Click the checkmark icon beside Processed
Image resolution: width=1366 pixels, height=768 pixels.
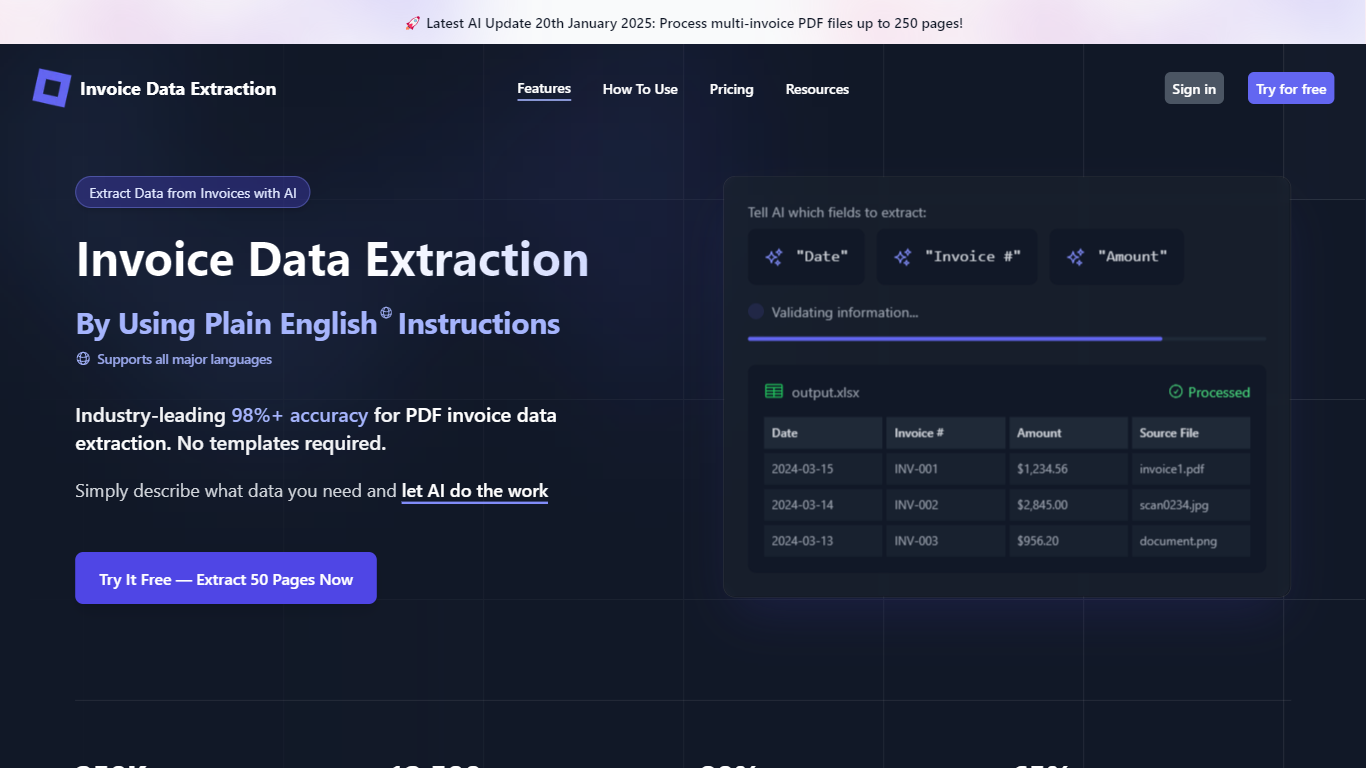(x=1176, y=392)
